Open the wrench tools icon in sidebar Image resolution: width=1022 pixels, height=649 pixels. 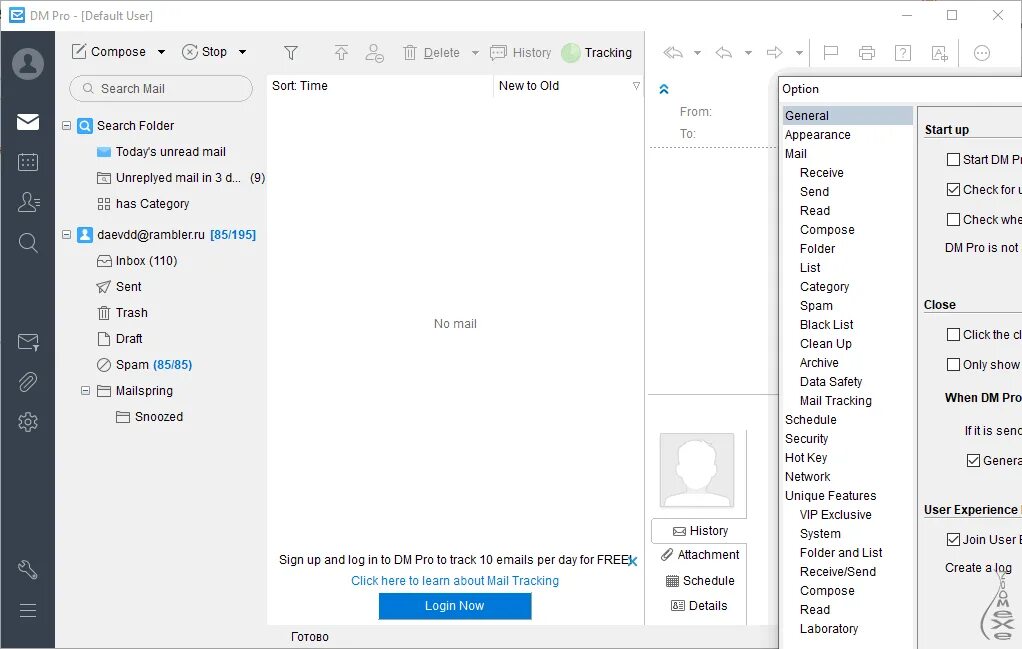pyautogui.click(x=28, y=570)
